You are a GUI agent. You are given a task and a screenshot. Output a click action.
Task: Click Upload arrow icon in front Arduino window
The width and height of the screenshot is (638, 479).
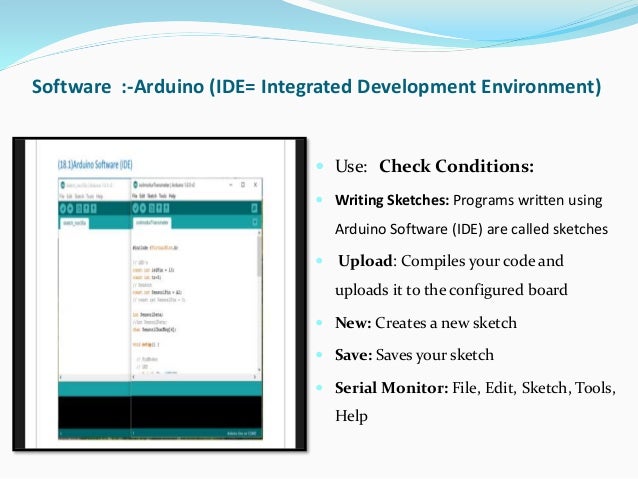click(x=143, y=208)
